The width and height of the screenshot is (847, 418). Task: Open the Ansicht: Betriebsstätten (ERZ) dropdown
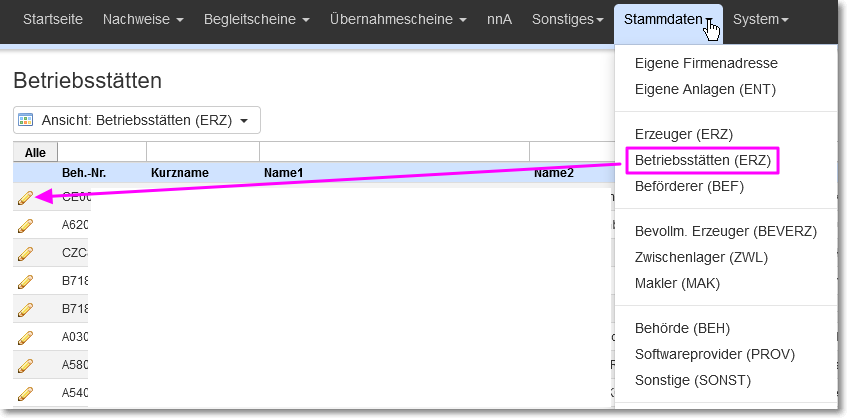click(137, 120)
